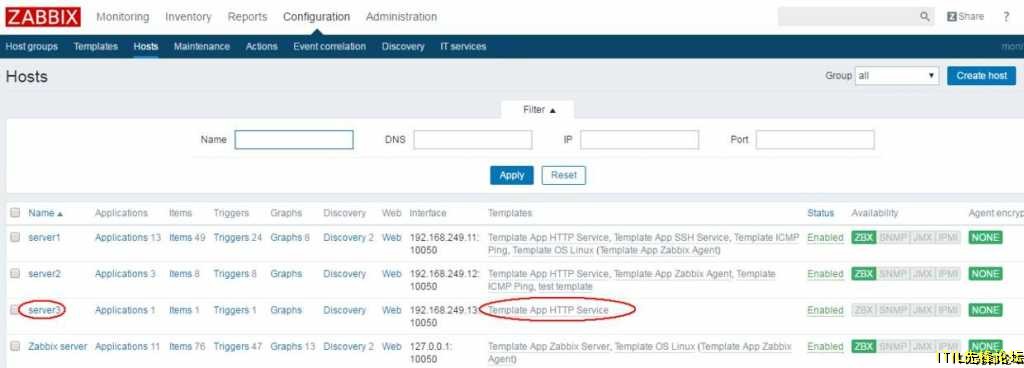Click ZBX availability badge for server2
This screenshot has height=368, width=1024.
(x=863, y=274)
